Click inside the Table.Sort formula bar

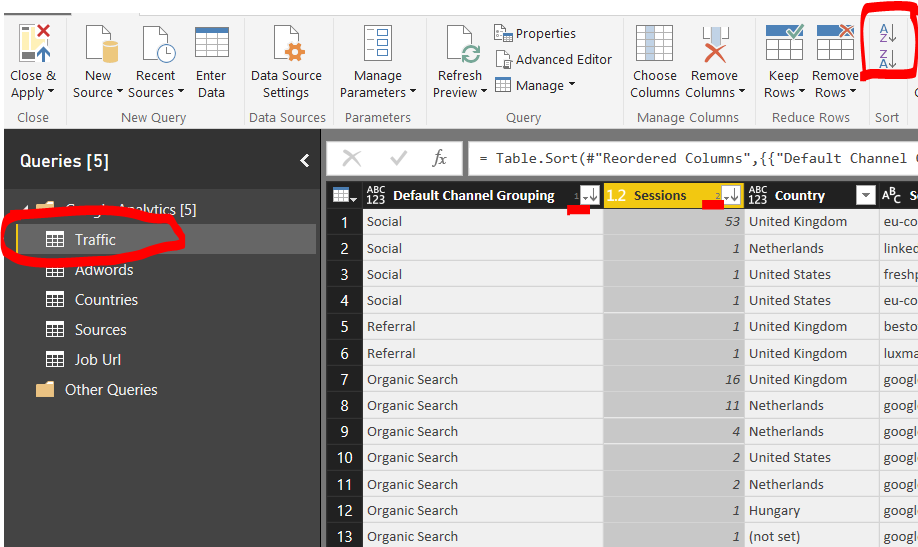[x=693, y=158]
